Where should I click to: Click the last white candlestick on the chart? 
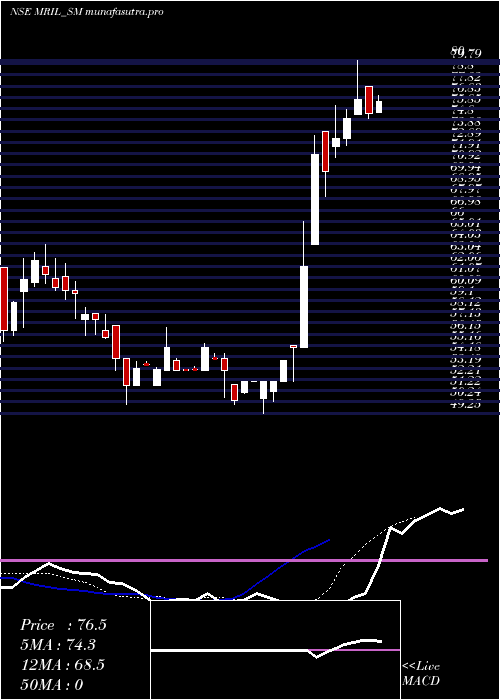pyautogui.click(x=379, y=107)
